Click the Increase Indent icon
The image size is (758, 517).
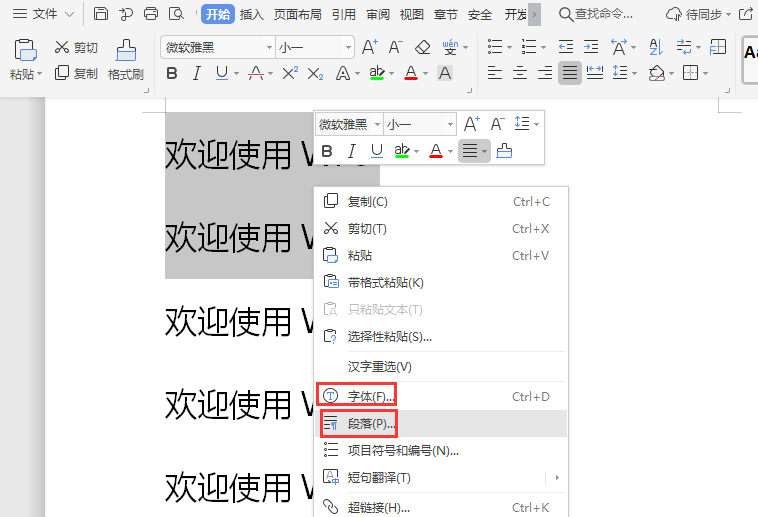pos(591,47)
